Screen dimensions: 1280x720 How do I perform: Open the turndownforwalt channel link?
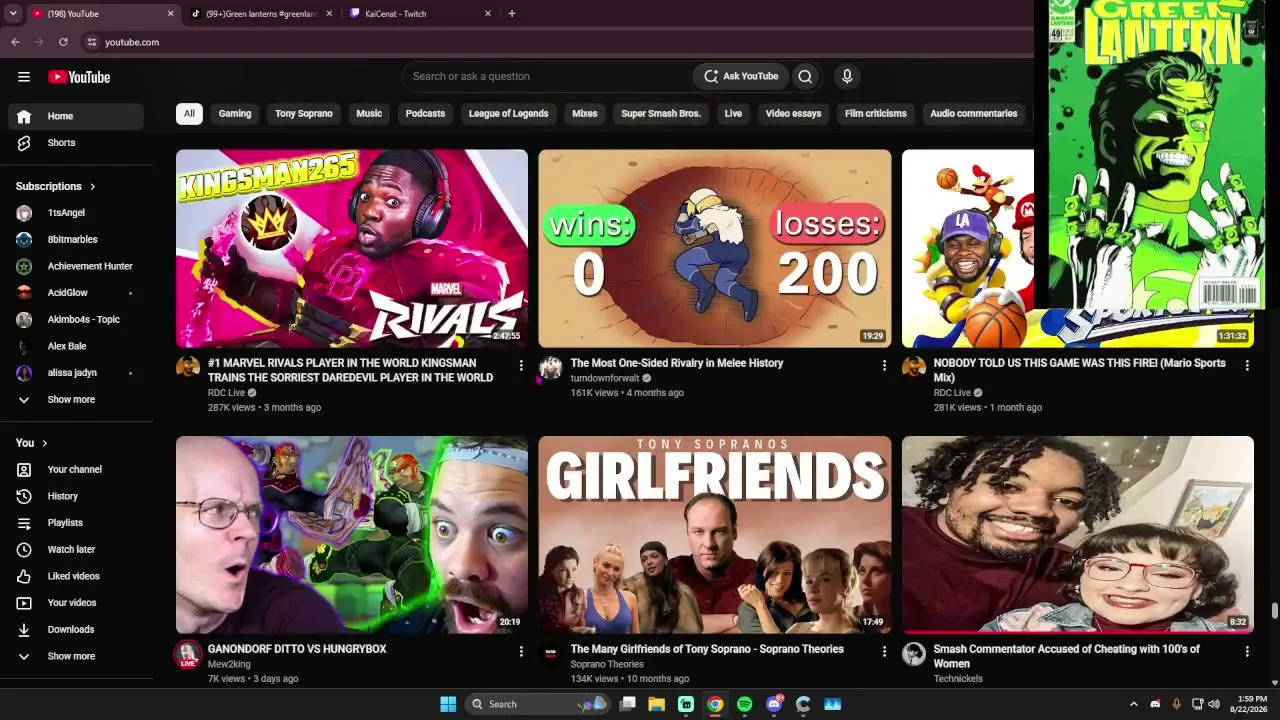(x=605, y=379)
